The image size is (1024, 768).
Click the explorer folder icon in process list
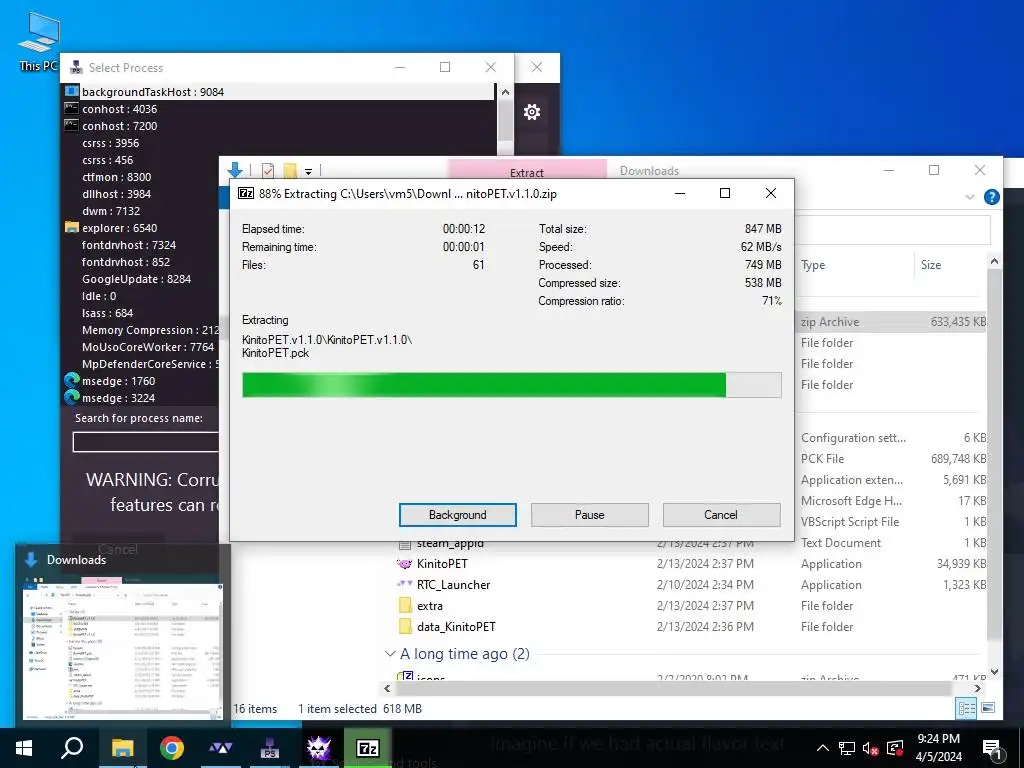[x=72, y=228]
